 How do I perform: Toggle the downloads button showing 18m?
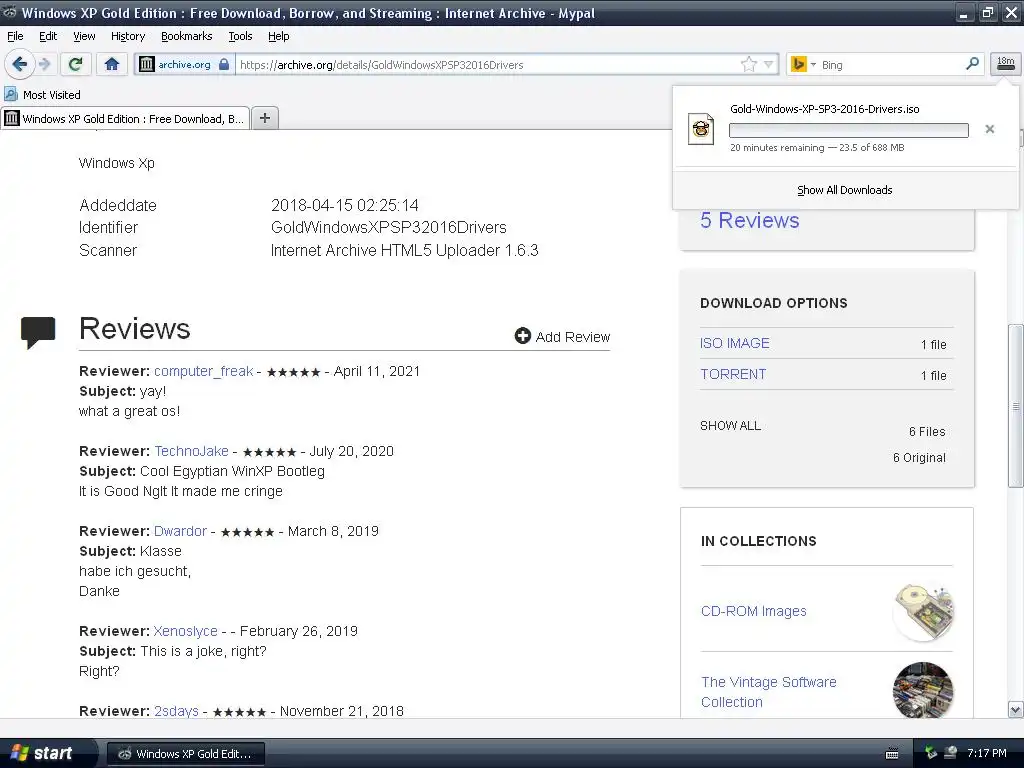(1005, 63)
